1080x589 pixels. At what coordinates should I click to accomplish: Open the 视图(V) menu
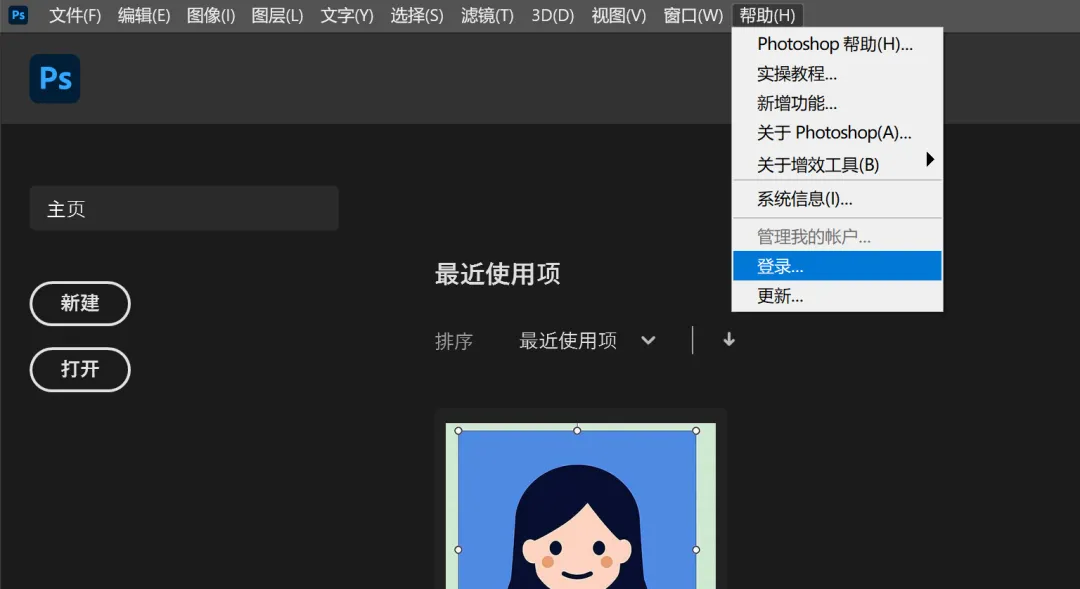(x=619, y=15)
